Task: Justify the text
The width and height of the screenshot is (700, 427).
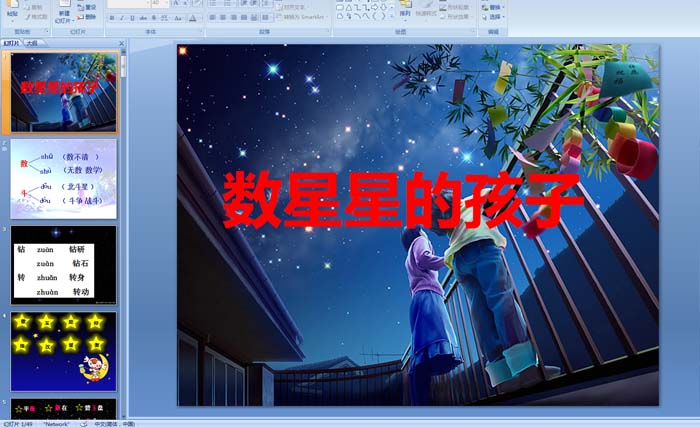Action: coord(244,17)
